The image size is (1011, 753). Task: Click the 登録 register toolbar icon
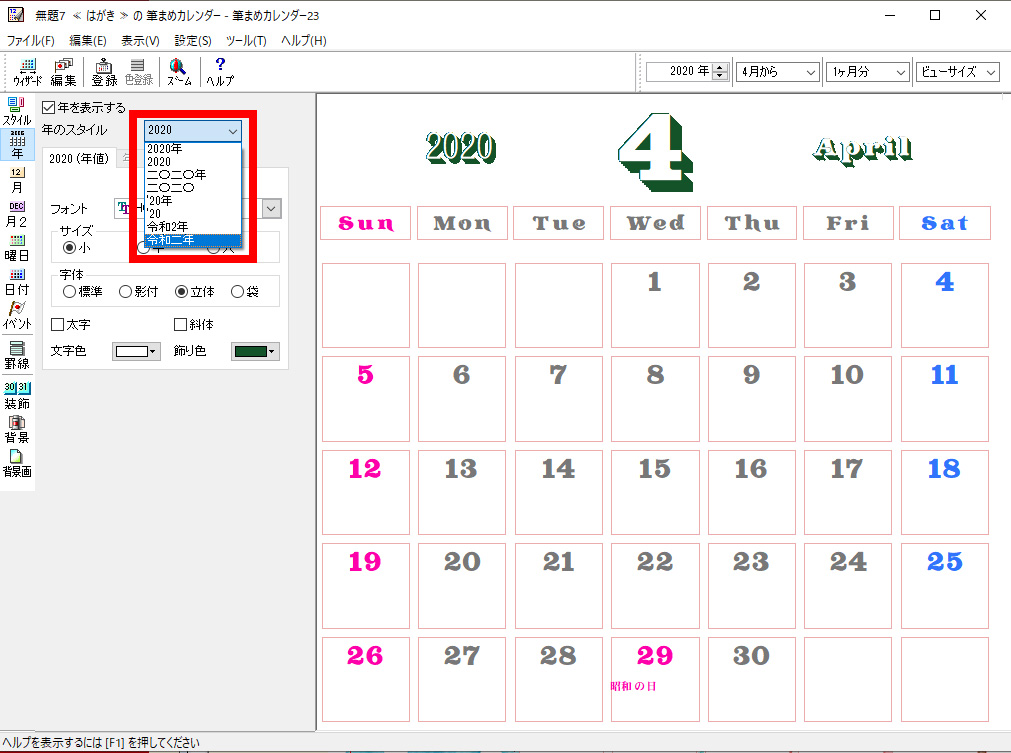click(104, 72)
